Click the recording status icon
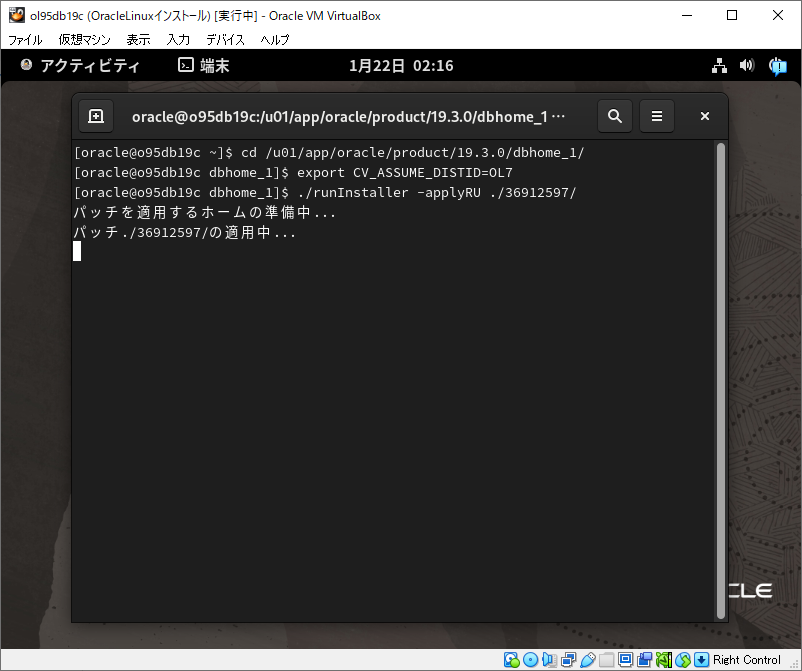802x671 pixels. click(x=644, y=660)
